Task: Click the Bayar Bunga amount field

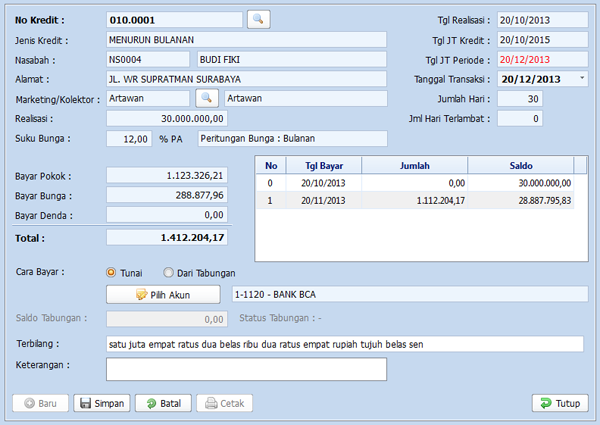Action: [166, 195]
